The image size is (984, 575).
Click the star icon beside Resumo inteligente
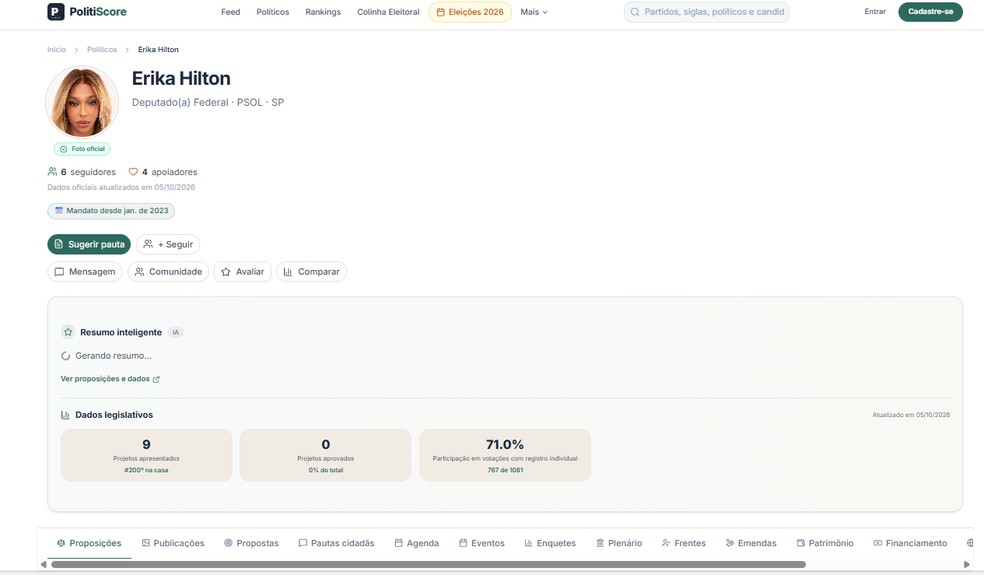(68, 332)
